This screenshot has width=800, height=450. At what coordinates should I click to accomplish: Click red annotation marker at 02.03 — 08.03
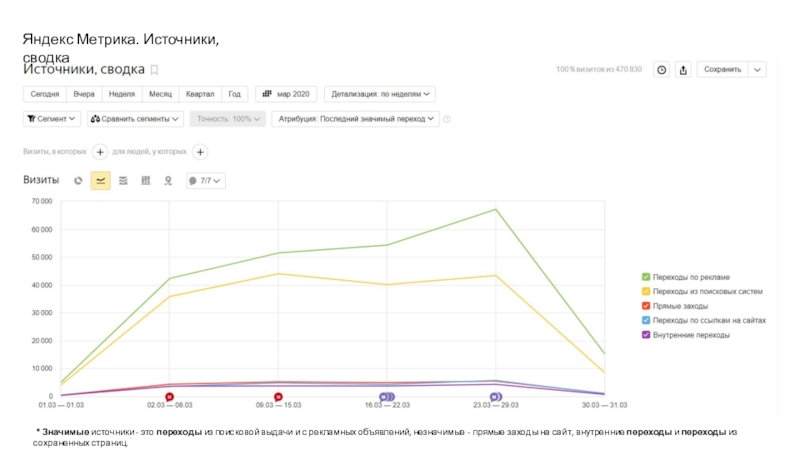[169, 397]
